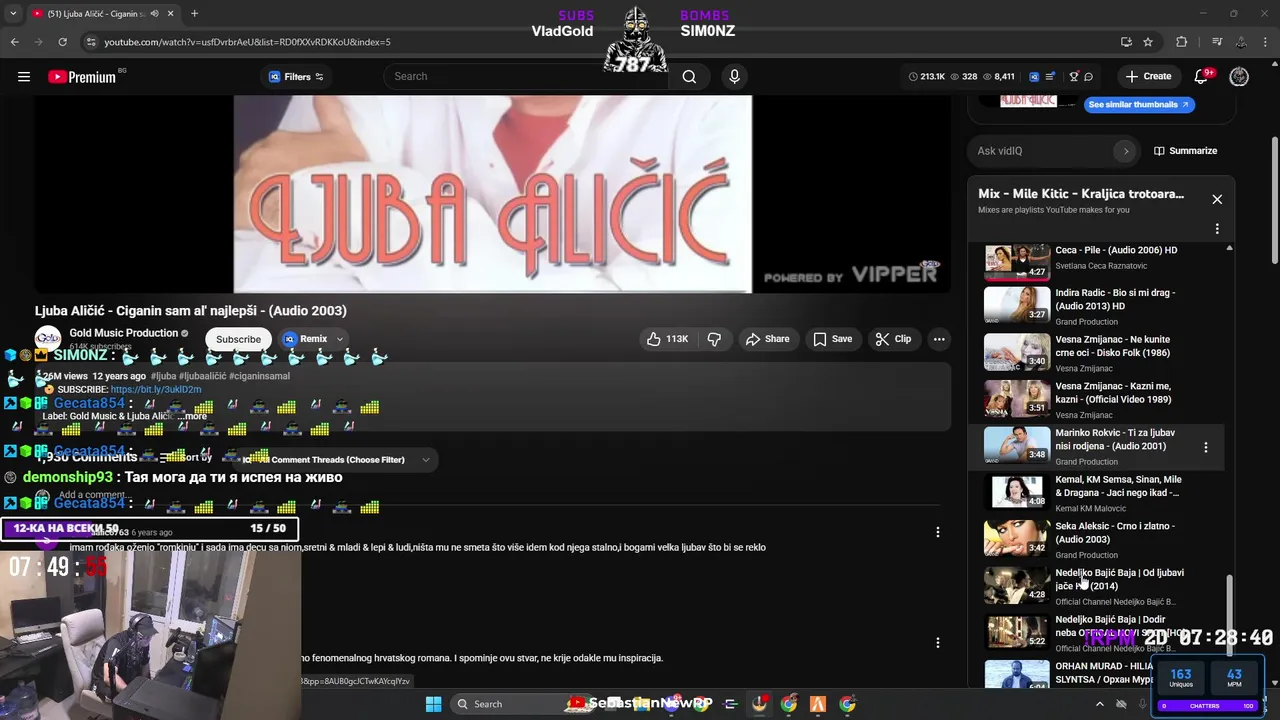The height and width of the screenshot is (720, 1280).
Task: Click the Create button
Action: (x=1148, y=76)
